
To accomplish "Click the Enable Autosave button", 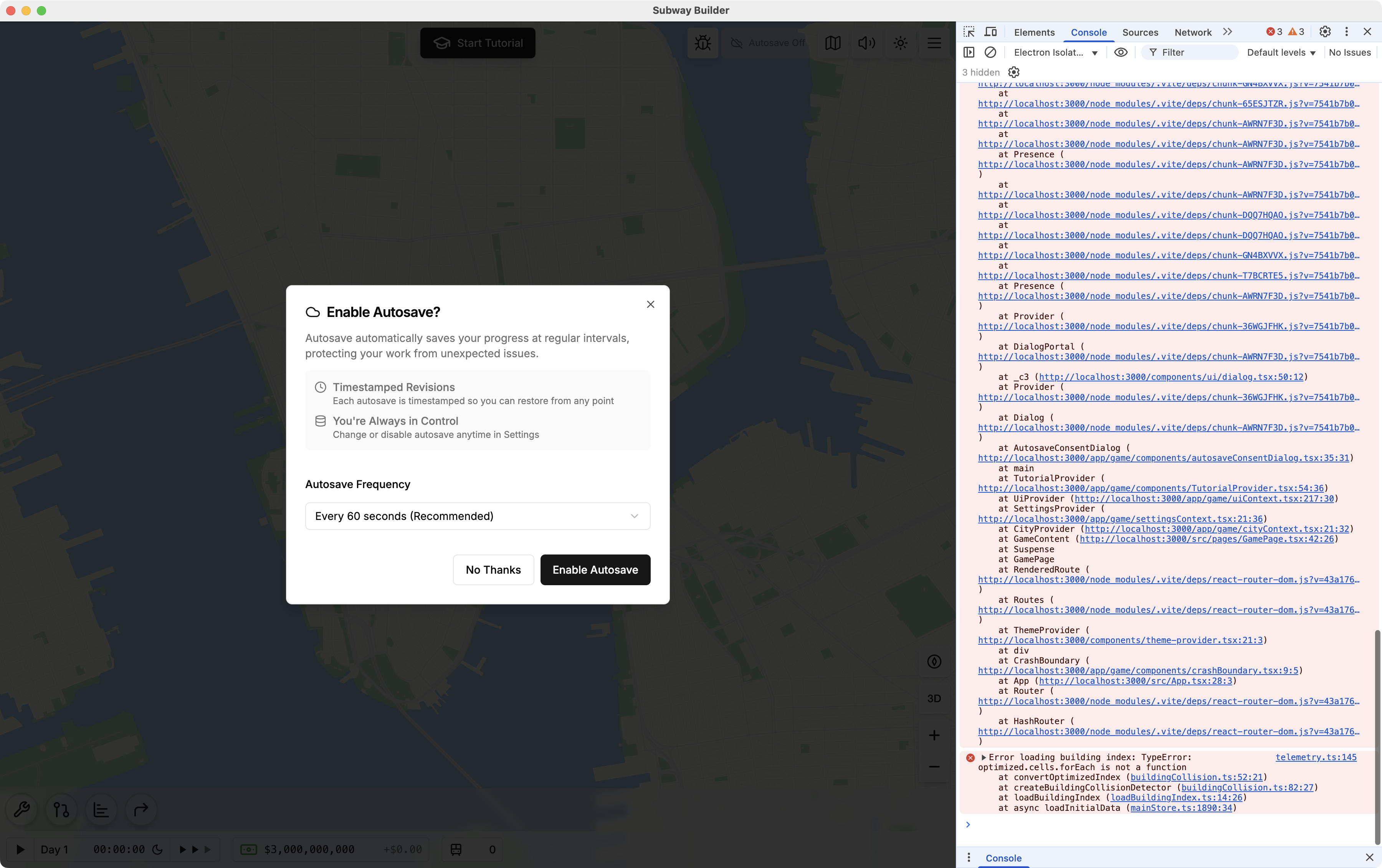I will click(x=595, y=570).
